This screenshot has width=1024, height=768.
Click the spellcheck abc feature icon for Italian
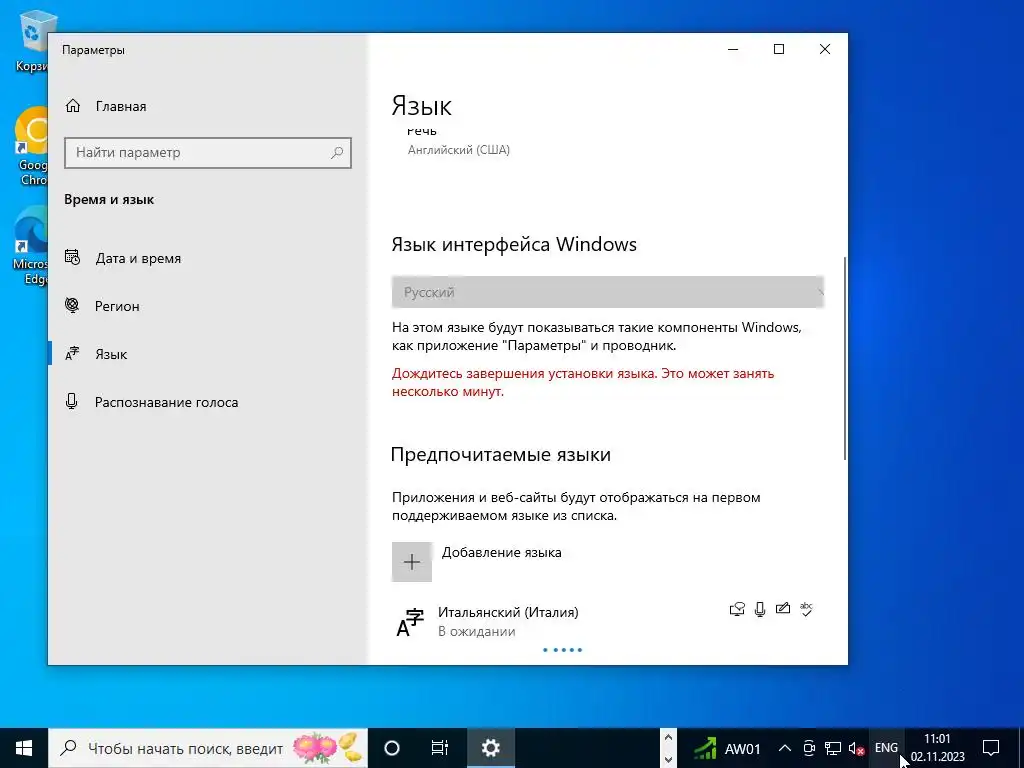[807, 609]
